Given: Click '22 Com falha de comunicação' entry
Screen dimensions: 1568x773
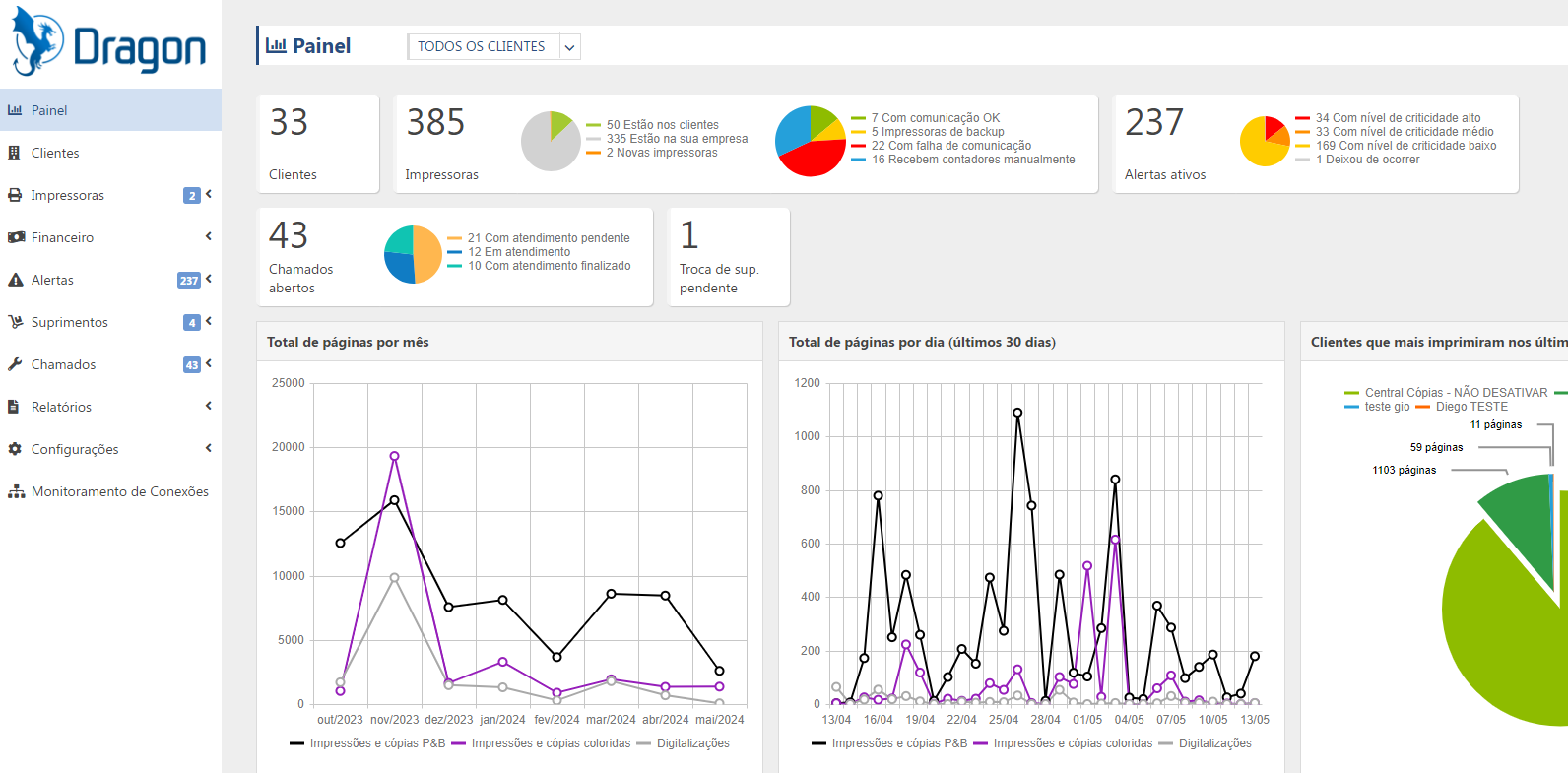Looking at the screenshot, I should point(941,146).
